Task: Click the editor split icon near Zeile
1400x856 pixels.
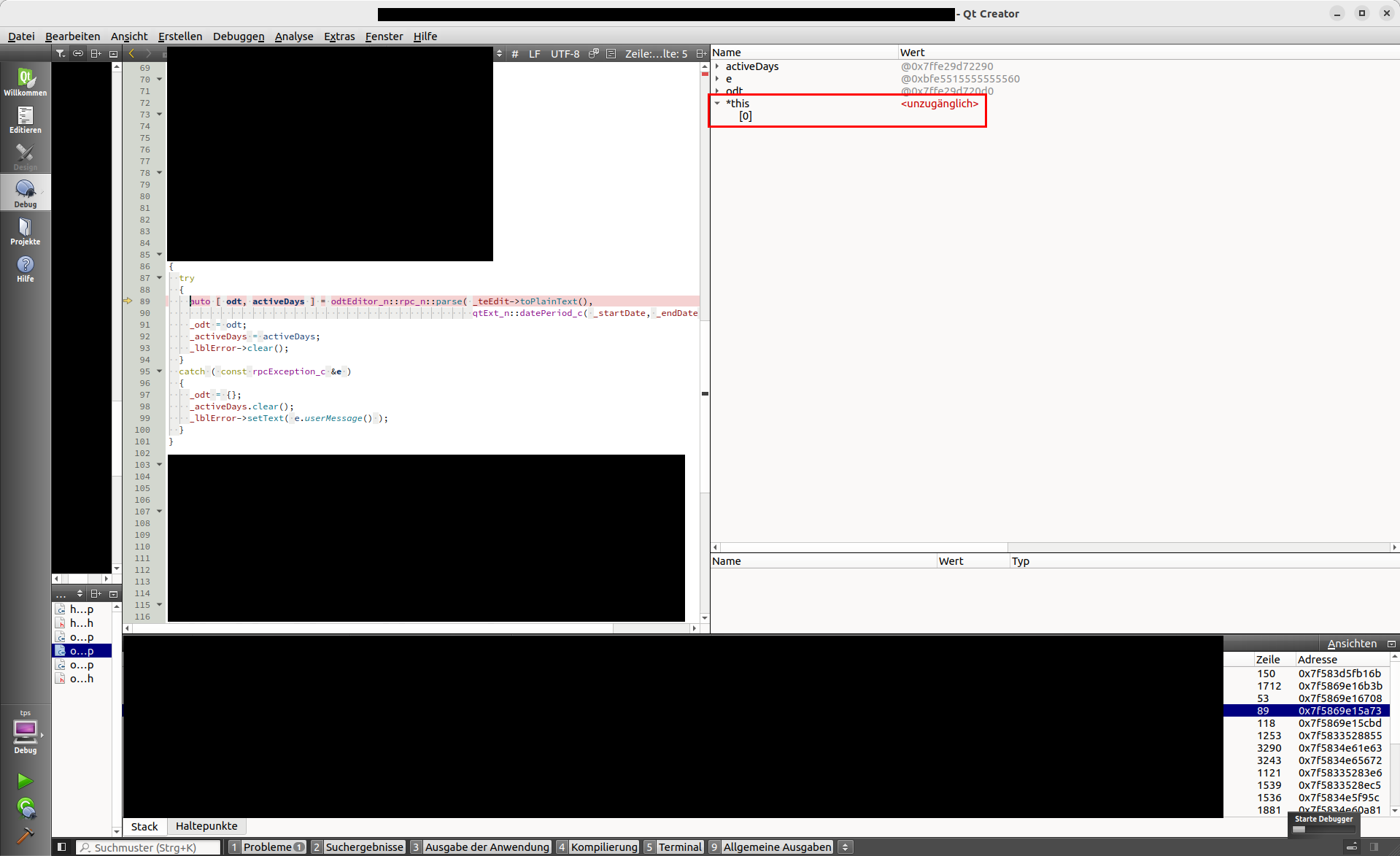Action: (701, 54)
